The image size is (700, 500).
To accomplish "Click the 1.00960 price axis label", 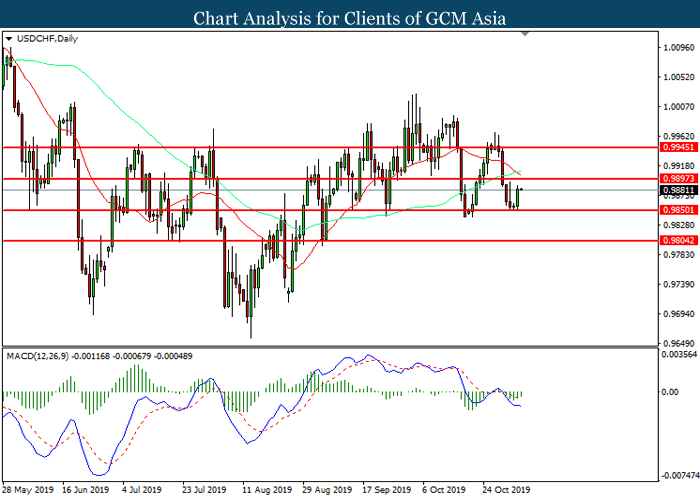I will click(677, 47).
